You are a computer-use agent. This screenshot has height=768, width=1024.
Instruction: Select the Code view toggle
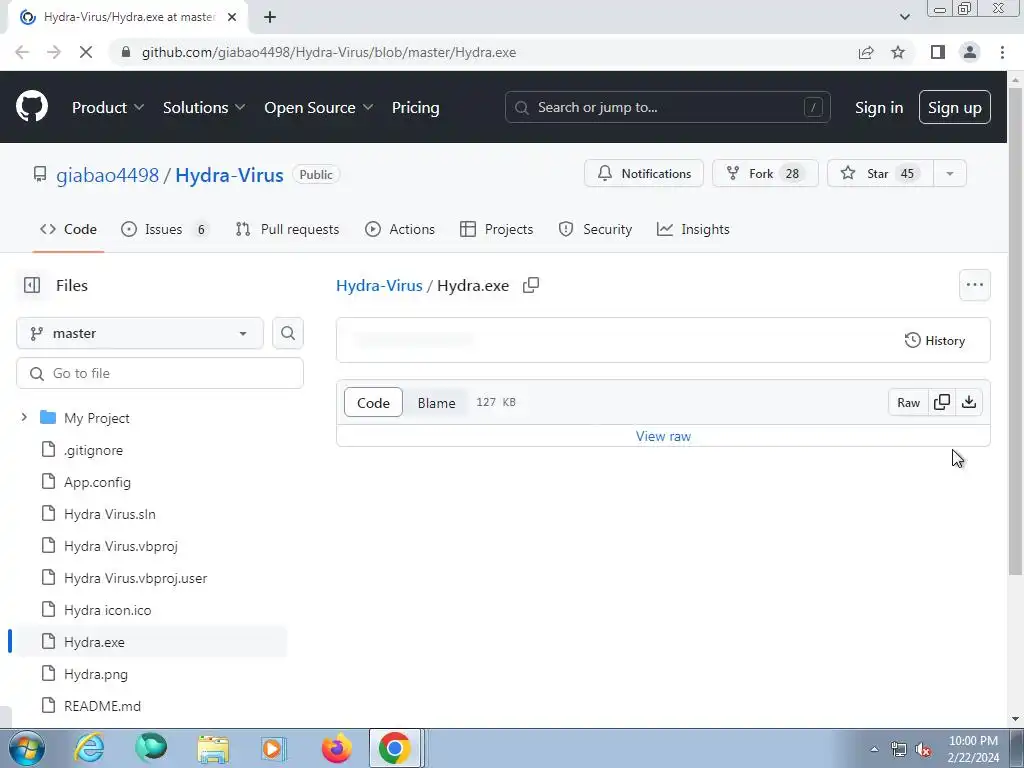(x=373, y=403)
